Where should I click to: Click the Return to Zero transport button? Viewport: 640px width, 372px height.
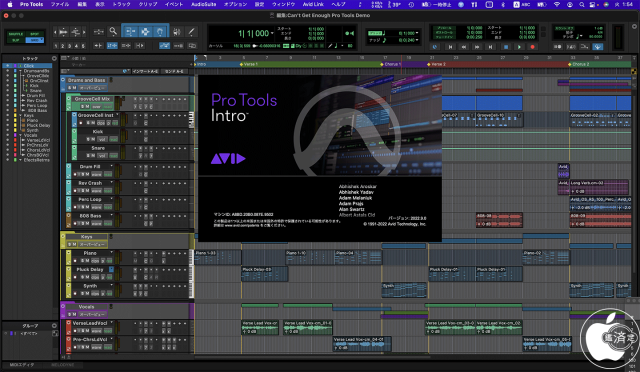tap(451, 47)
